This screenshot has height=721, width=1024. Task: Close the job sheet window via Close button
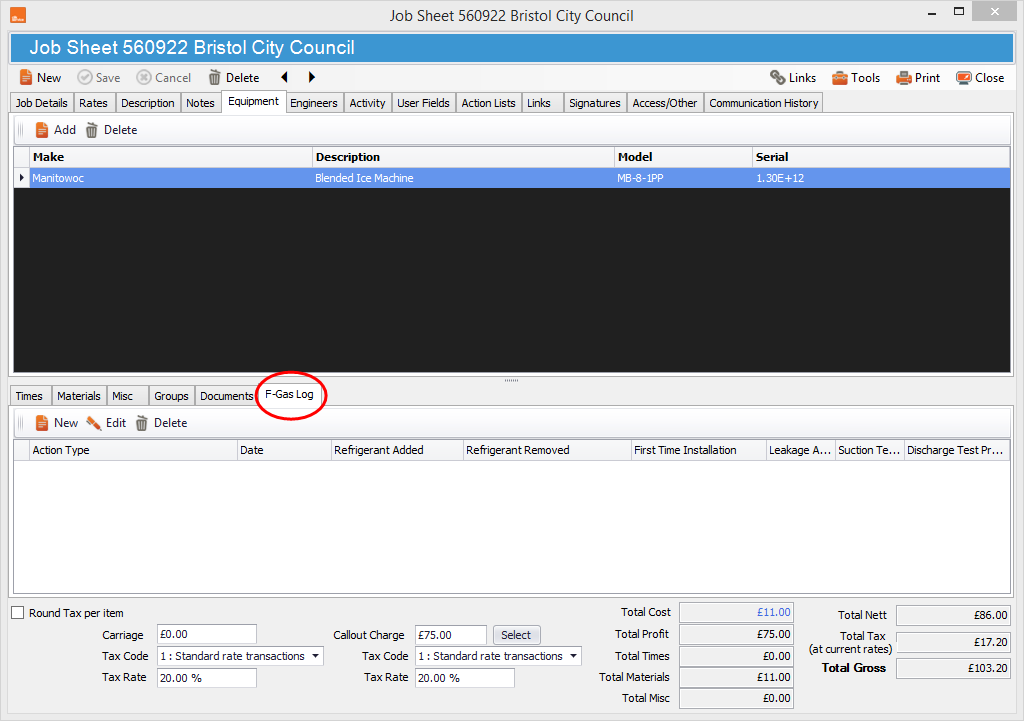point(979,77)
